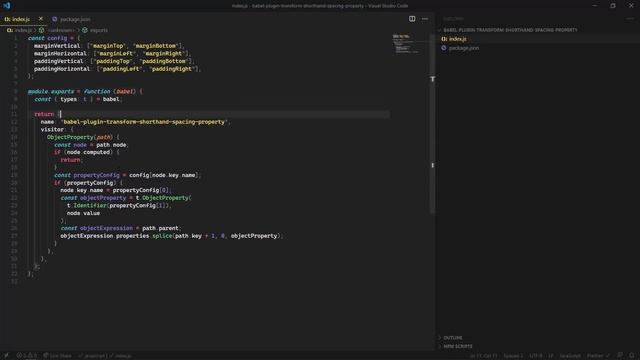Click the package.json tab file icon

tap(55, 19)
